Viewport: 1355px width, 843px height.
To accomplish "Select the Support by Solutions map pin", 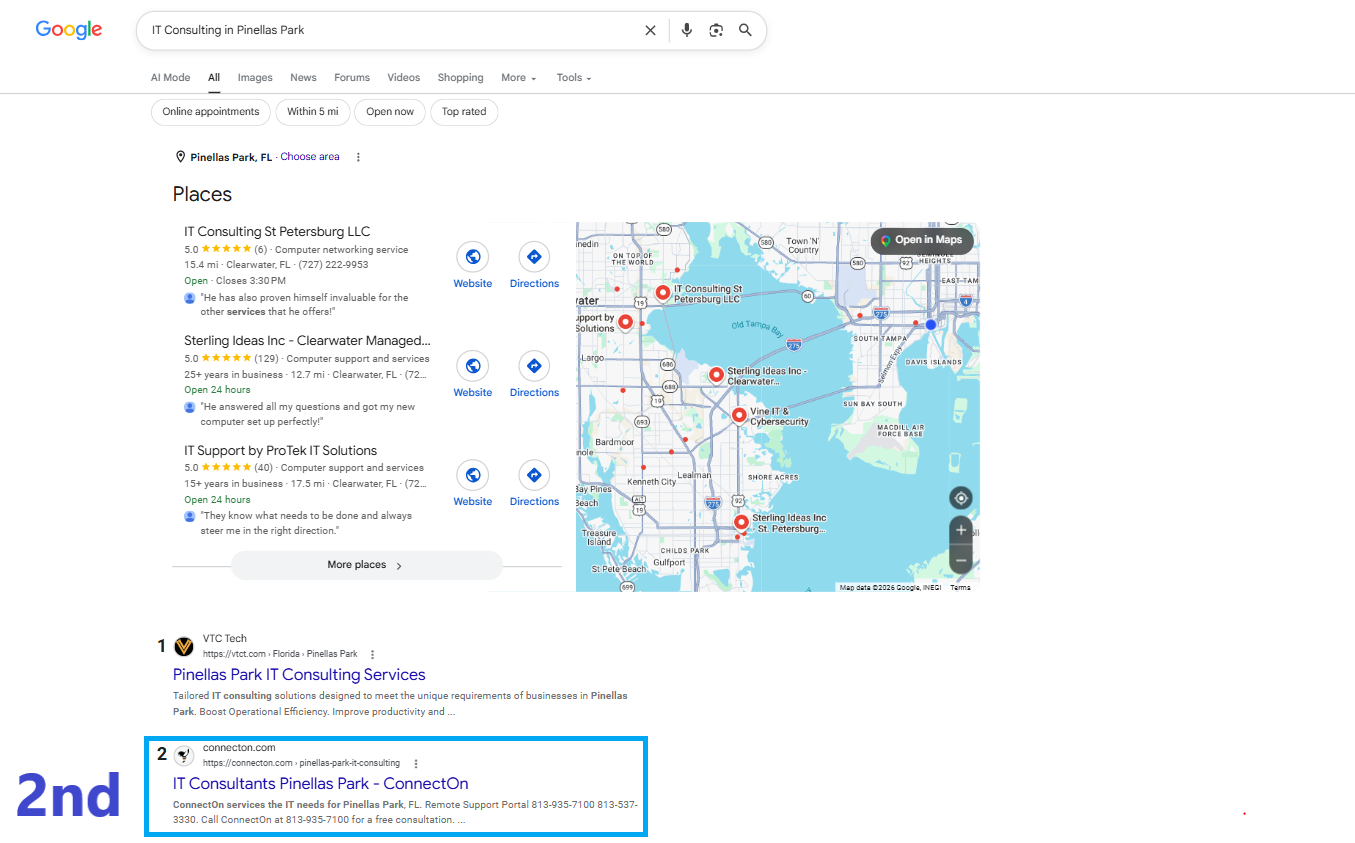I will [x=625, y=322].
